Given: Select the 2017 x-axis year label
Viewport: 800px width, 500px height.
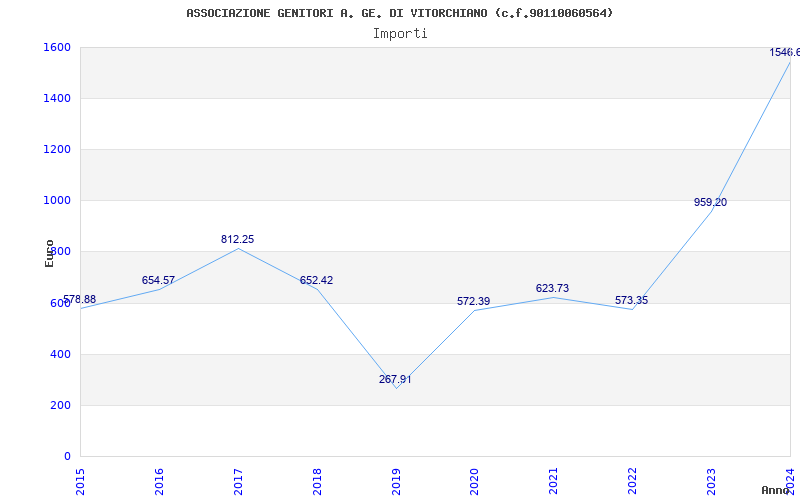Looking at the screenshot, I should coord(238,481).
